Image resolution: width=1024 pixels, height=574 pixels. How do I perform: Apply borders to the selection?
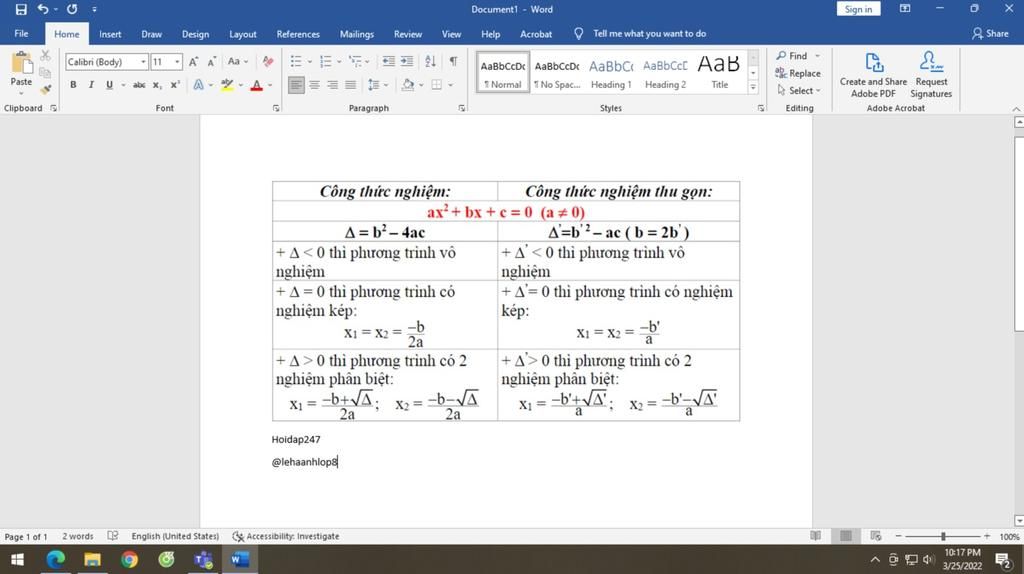(437, 85)
